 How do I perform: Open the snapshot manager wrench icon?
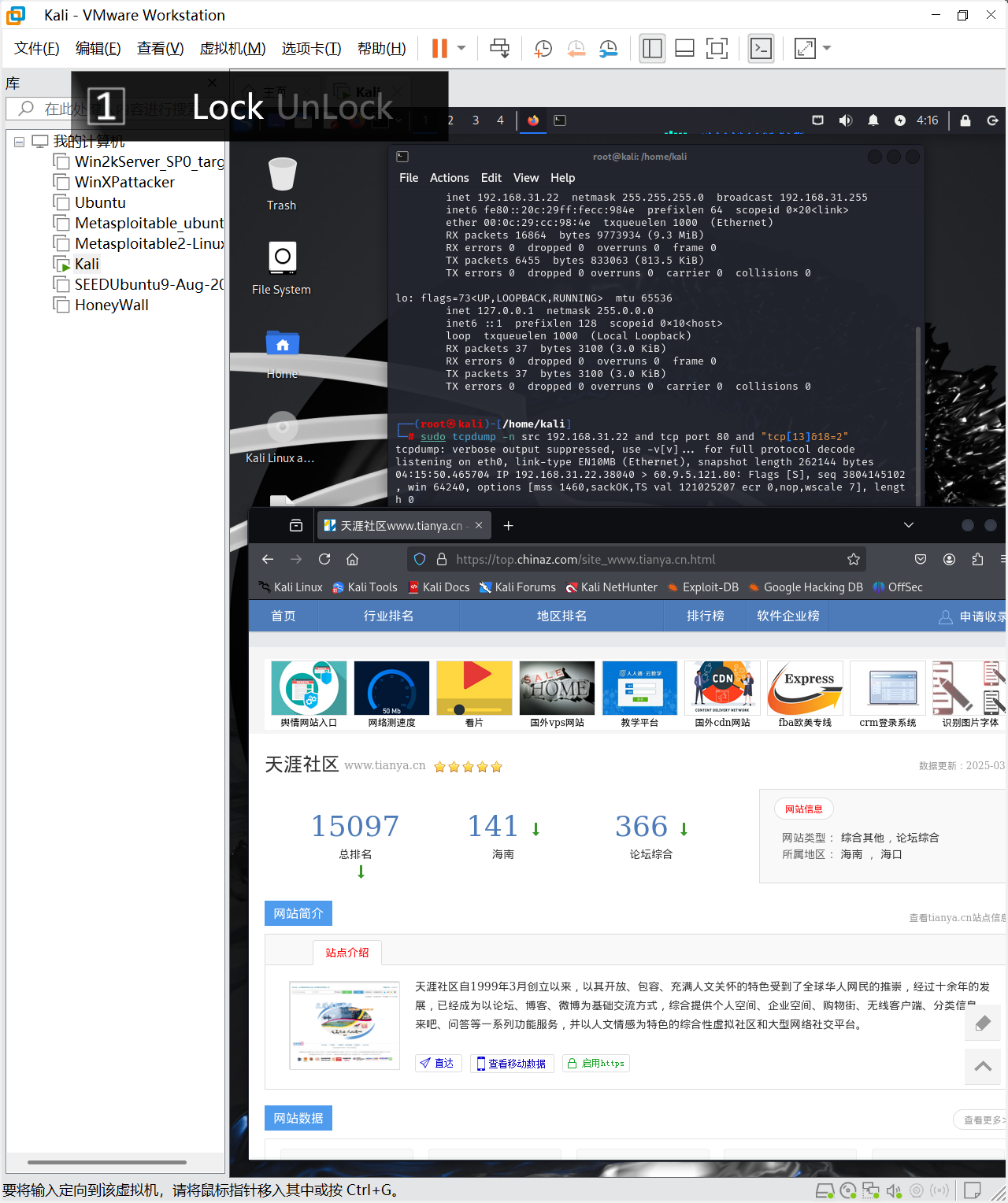tap(609, 48)
